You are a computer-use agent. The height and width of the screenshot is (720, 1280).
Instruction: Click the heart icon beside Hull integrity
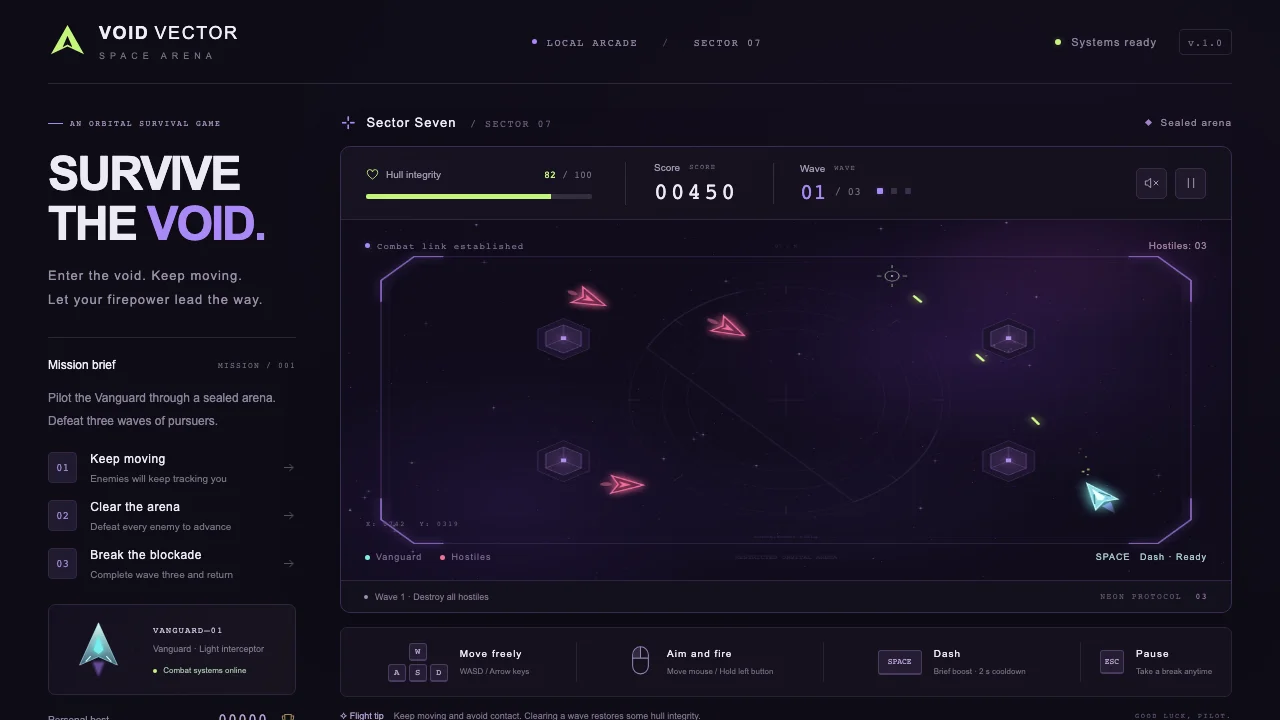click(x=372, y=175)
